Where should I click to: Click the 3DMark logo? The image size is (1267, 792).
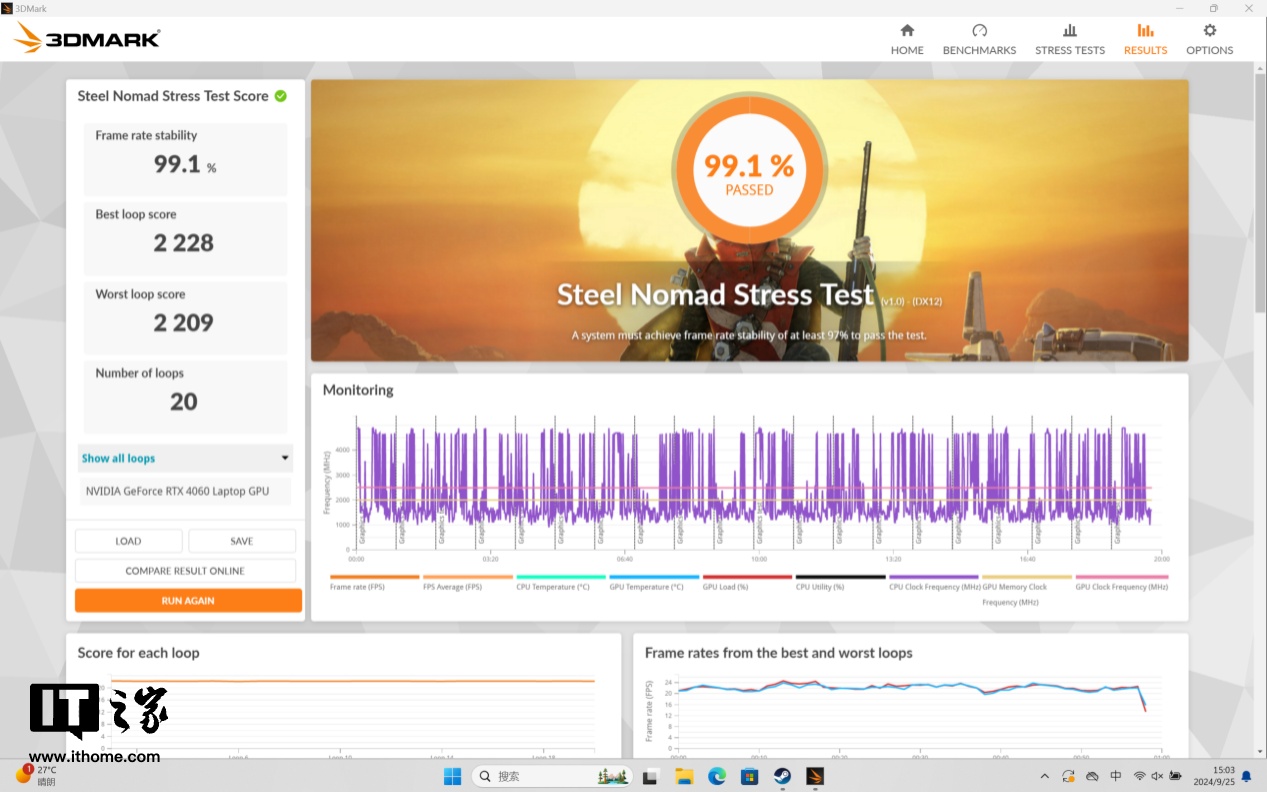pos(87,39)
